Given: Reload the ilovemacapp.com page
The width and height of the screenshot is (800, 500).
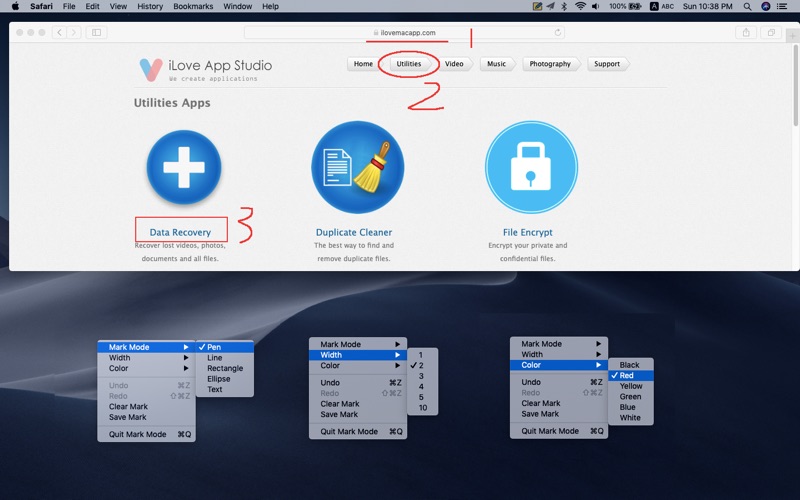Looking at the screenshot, I should coord(558,33).
